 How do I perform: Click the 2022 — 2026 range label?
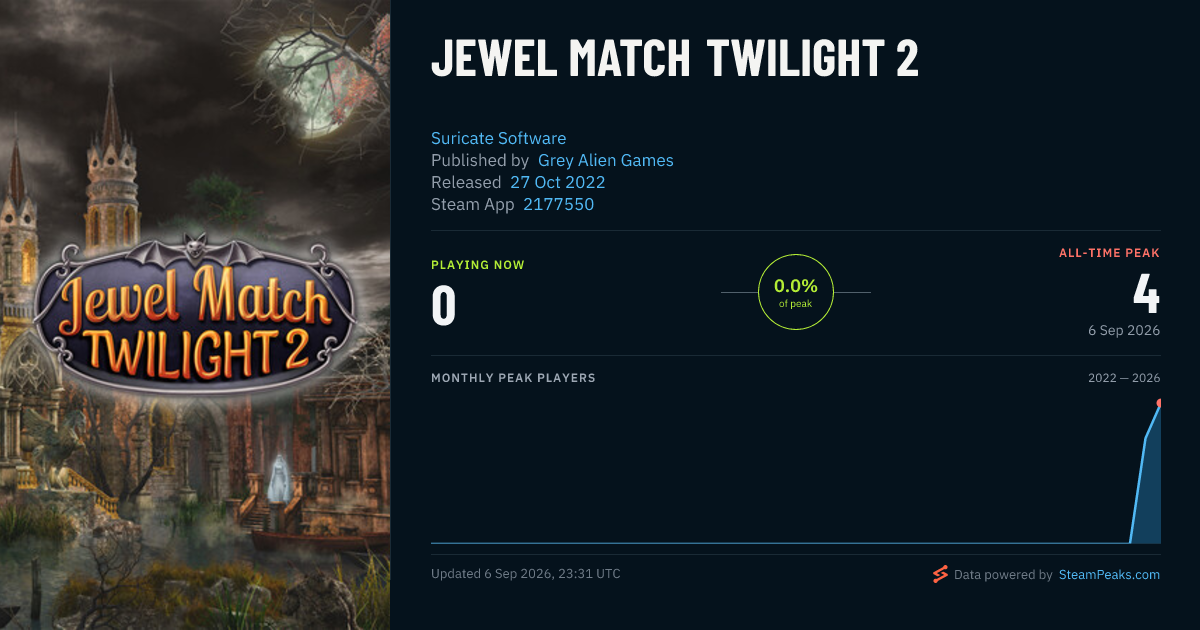coord(1124,378)
